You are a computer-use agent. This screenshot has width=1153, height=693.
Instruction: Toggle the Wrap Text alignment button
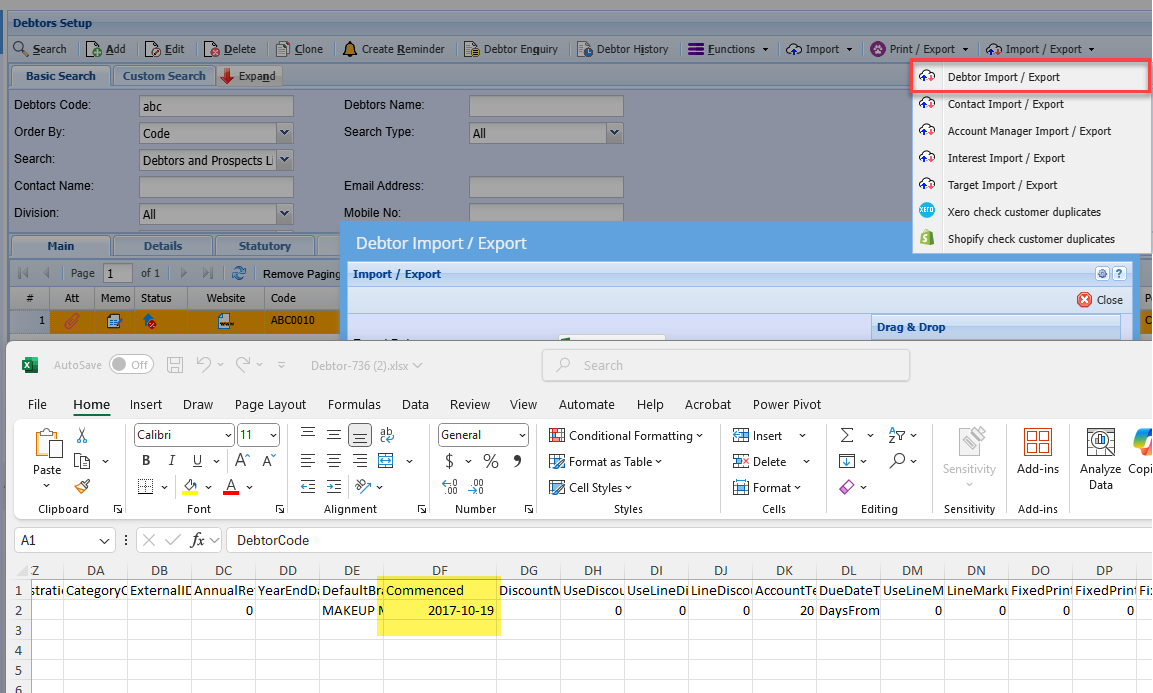click(386, 435)
